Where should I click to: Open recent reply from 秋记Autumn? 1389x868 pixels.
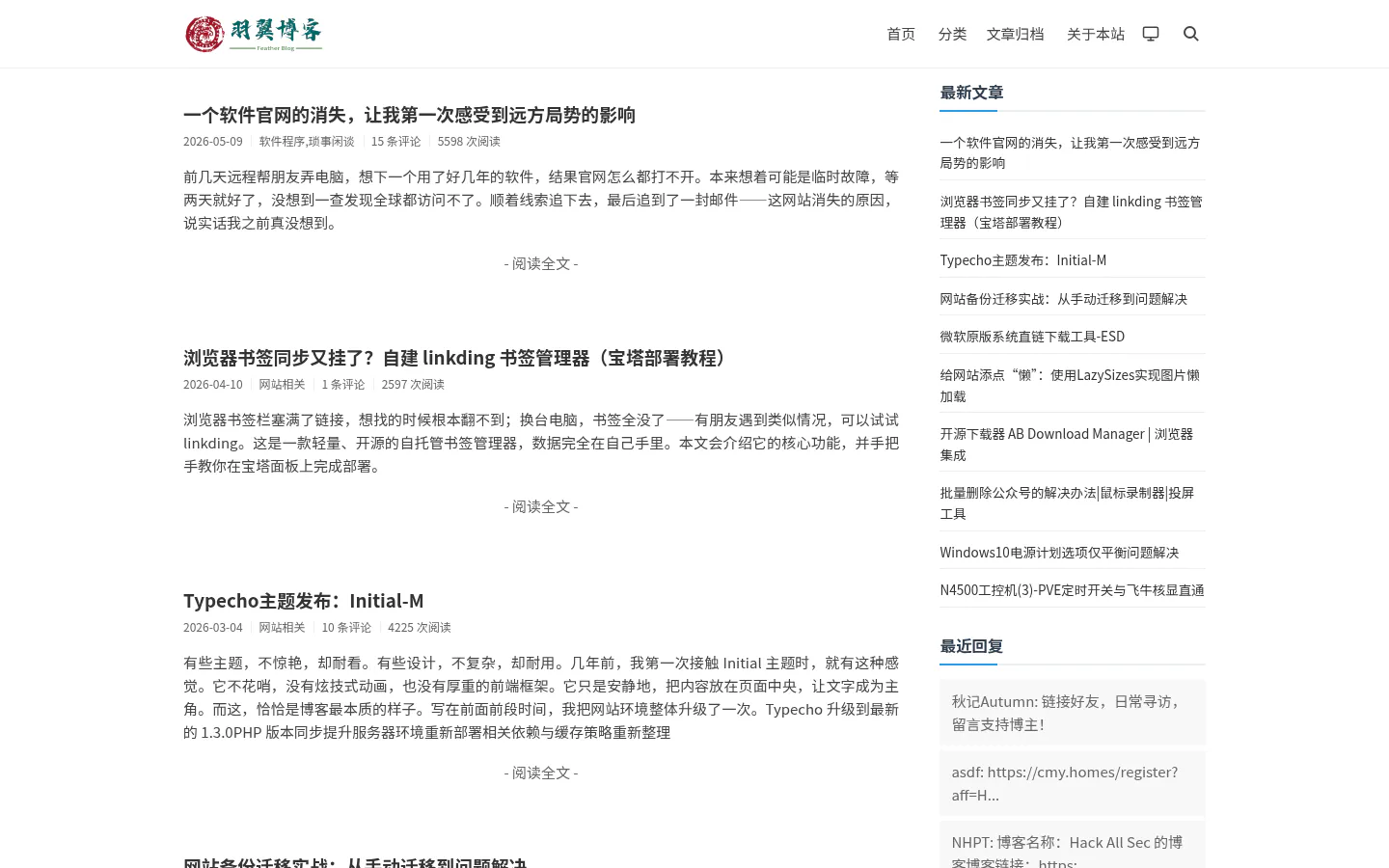click(1073, 713)
